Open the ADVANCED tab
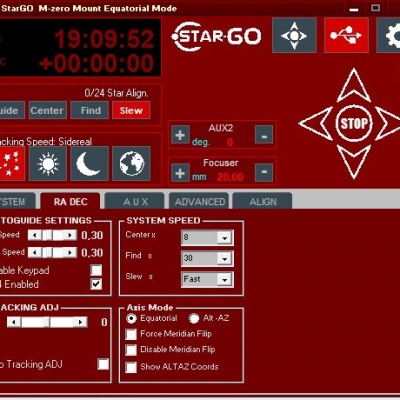The height and width of the screenshot is (400, 400). pos(199,202)
